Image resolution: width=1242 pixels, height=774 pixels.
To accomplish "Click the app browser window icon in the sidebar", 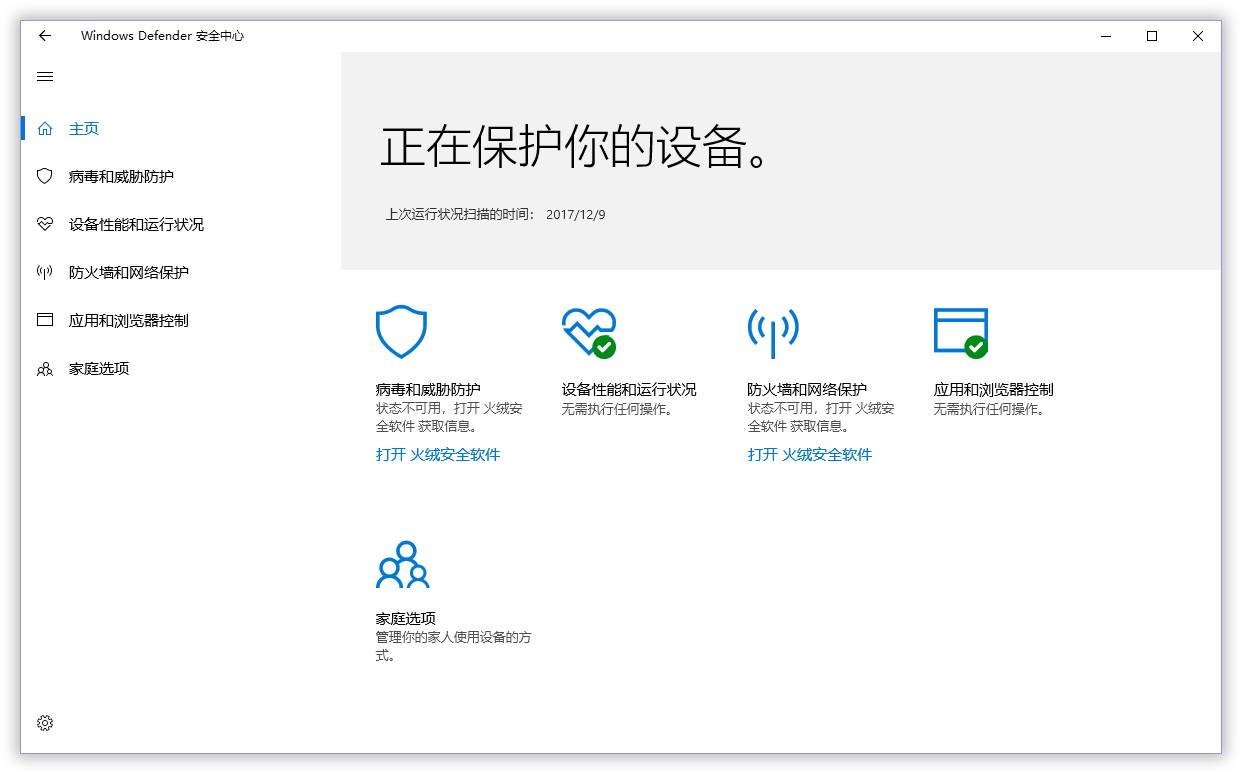I will (x=44, y=320).
